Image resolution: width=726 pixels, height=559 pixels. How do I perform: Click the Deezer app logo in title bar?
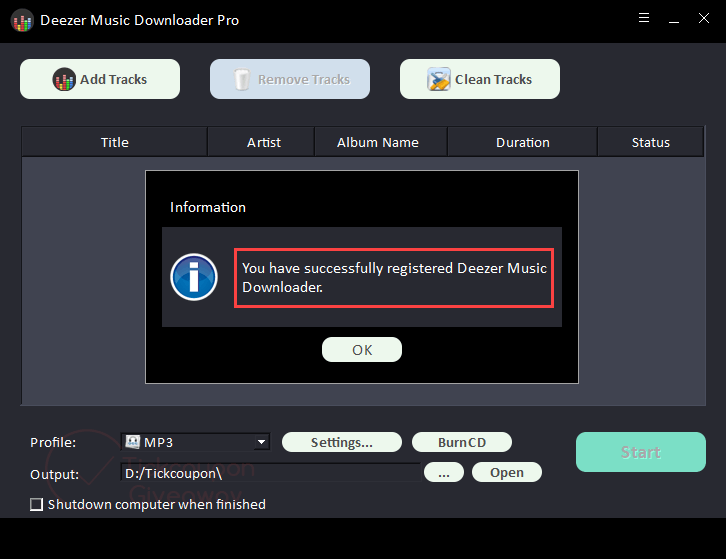[x=22, y=20]
